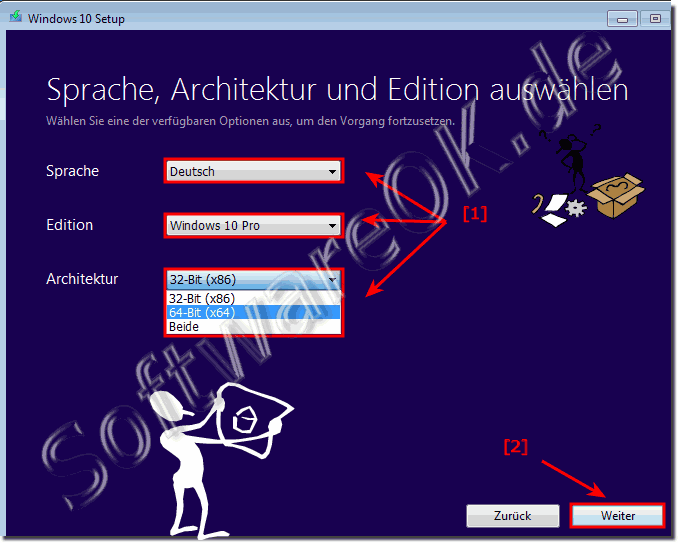The width and height of the screenshot is (678, 543).
Task: Collapse the Architektur combo box
Action: 253,280
